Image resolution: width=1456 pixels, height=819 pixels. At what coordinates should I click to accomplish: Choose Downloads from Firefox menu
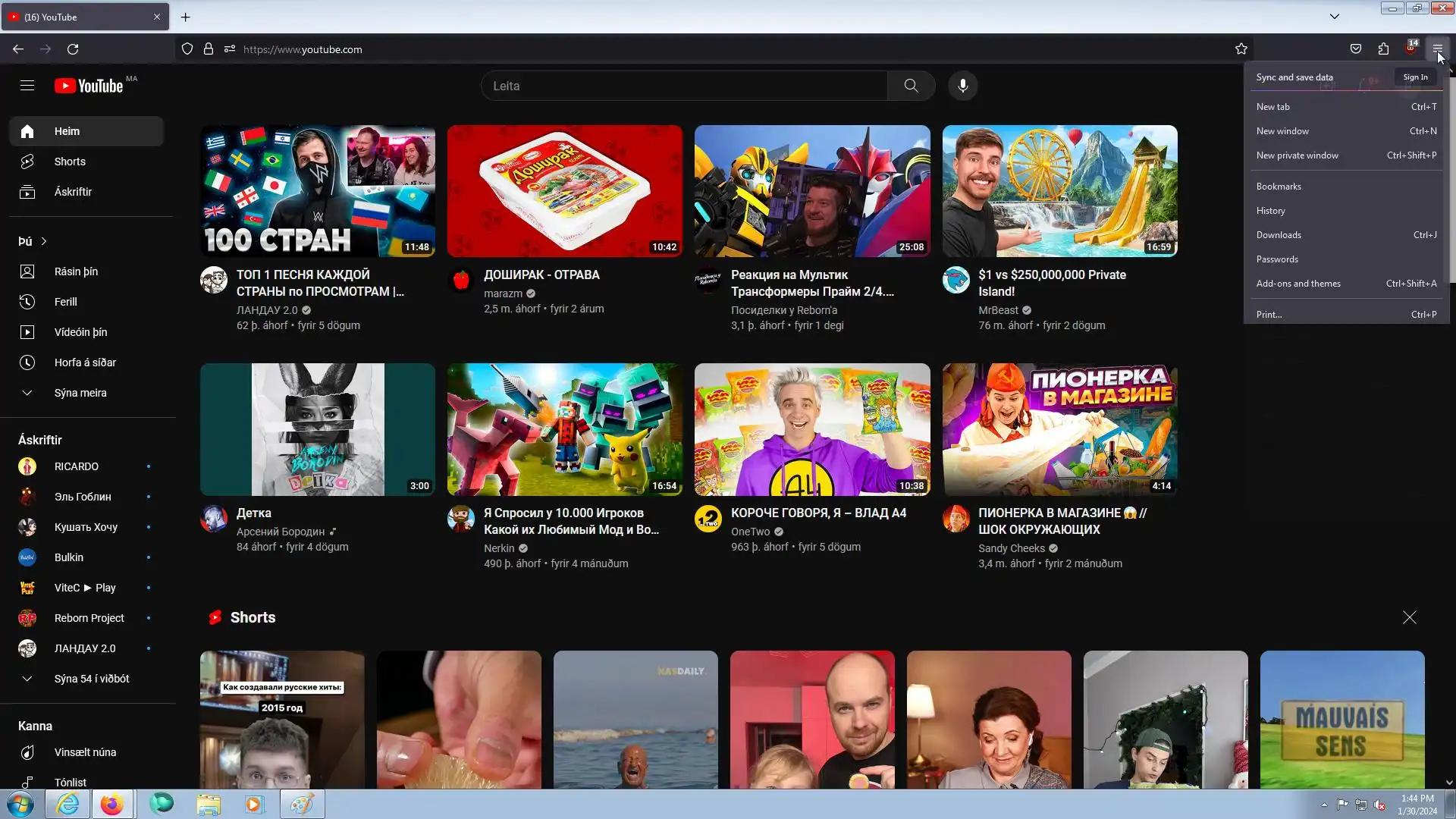(1279, 235)
